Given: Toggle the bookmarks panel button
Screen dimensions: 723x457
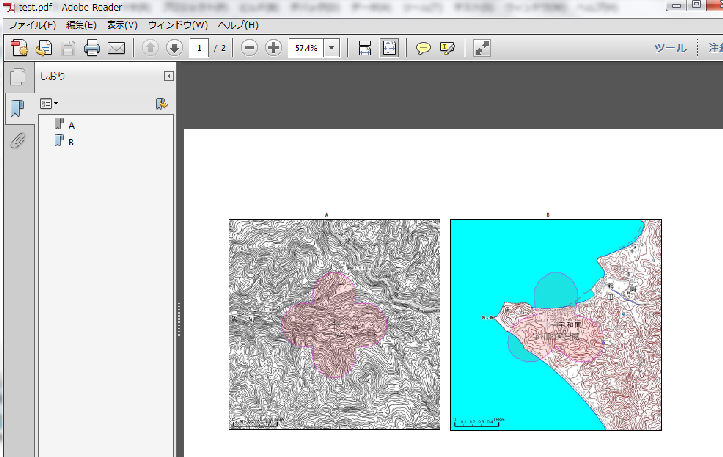Looking at the screenshot, I should (17, 109).
